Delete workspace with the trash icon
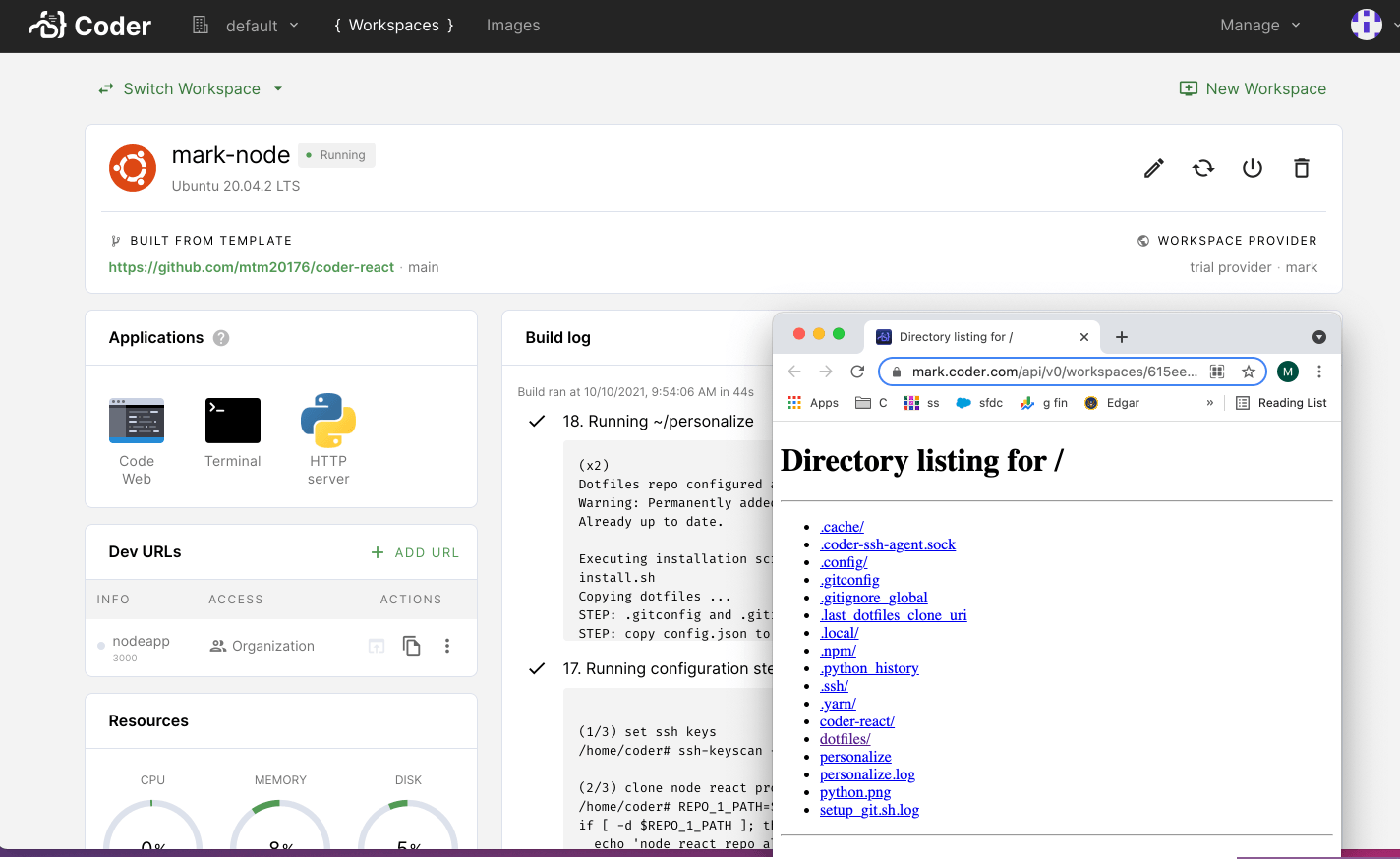 click(1302, 168)
